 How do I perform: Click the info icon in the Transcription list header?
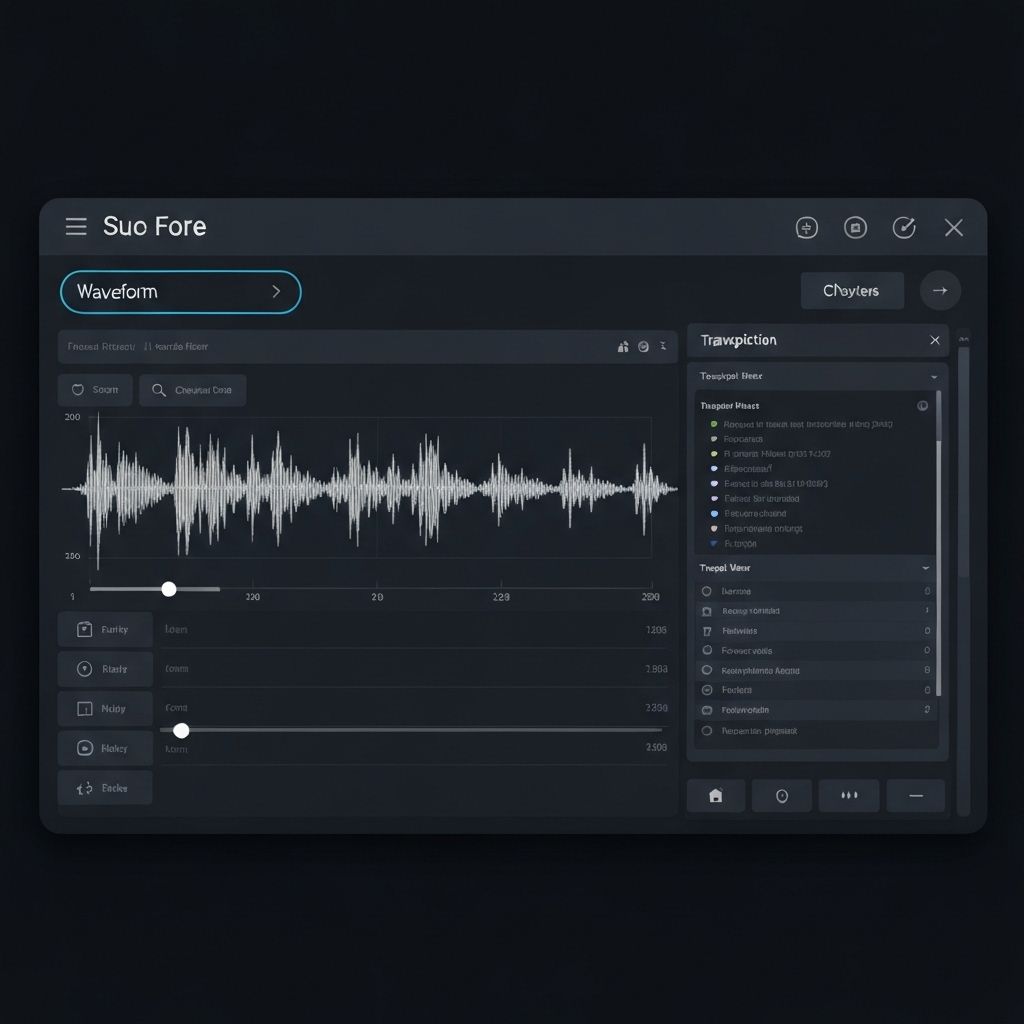[x=922, y=405]
